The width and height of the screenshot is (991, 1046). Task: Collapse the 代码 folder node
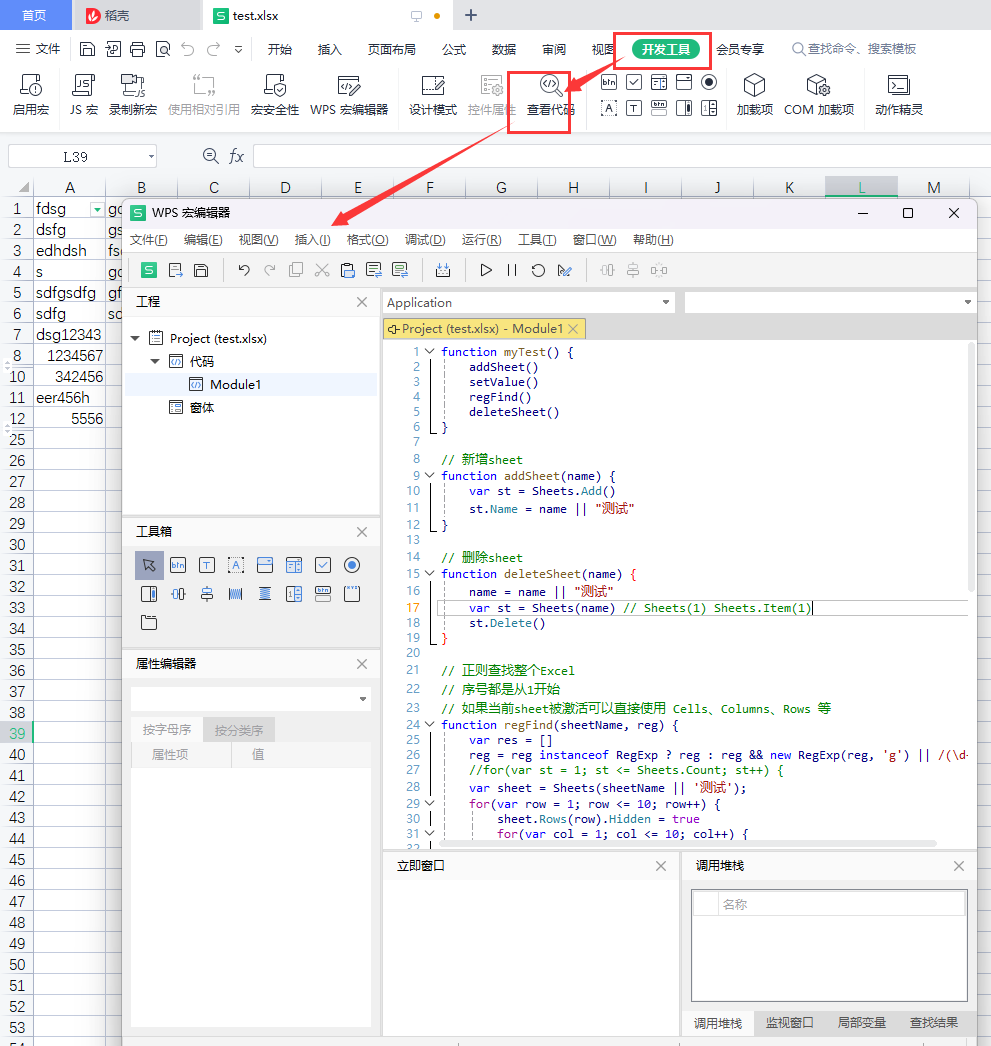tap(155, 362)
